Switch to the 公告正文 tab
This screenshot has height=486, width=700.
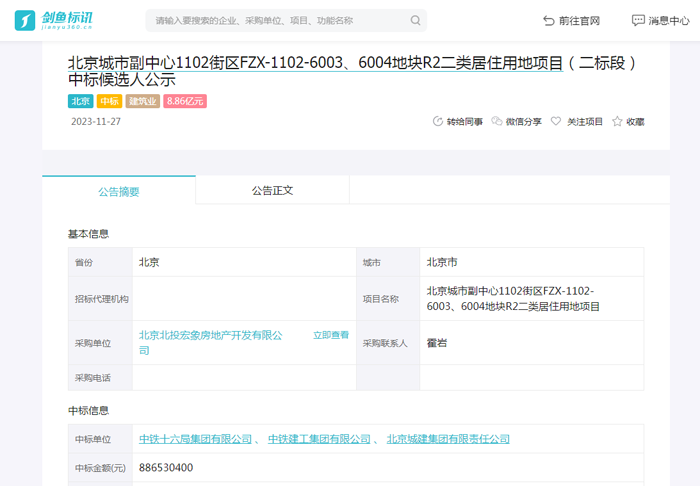(272, 190)
